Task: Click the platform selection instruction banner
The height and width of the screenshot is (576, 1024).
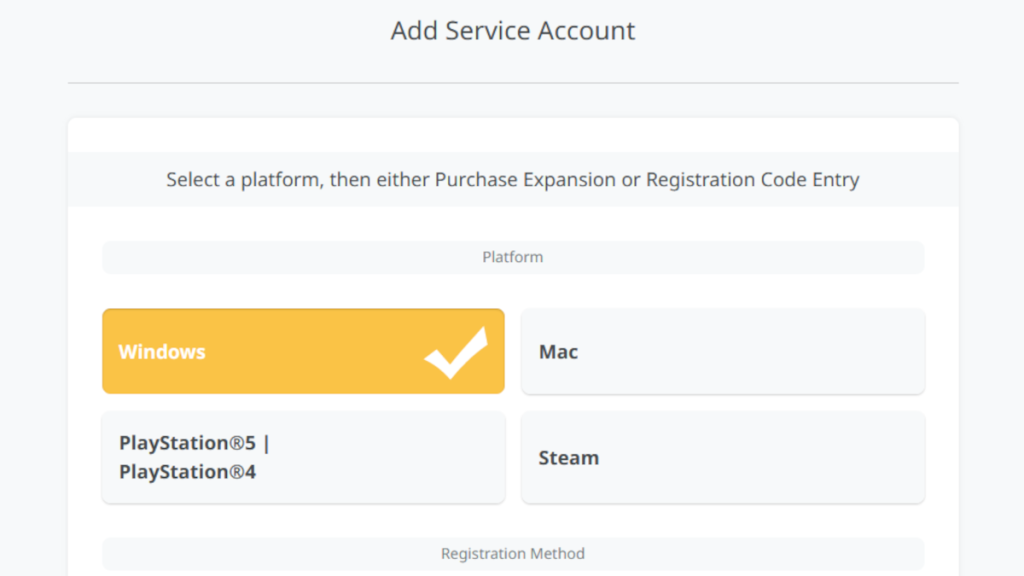Action: click(512, 180)
